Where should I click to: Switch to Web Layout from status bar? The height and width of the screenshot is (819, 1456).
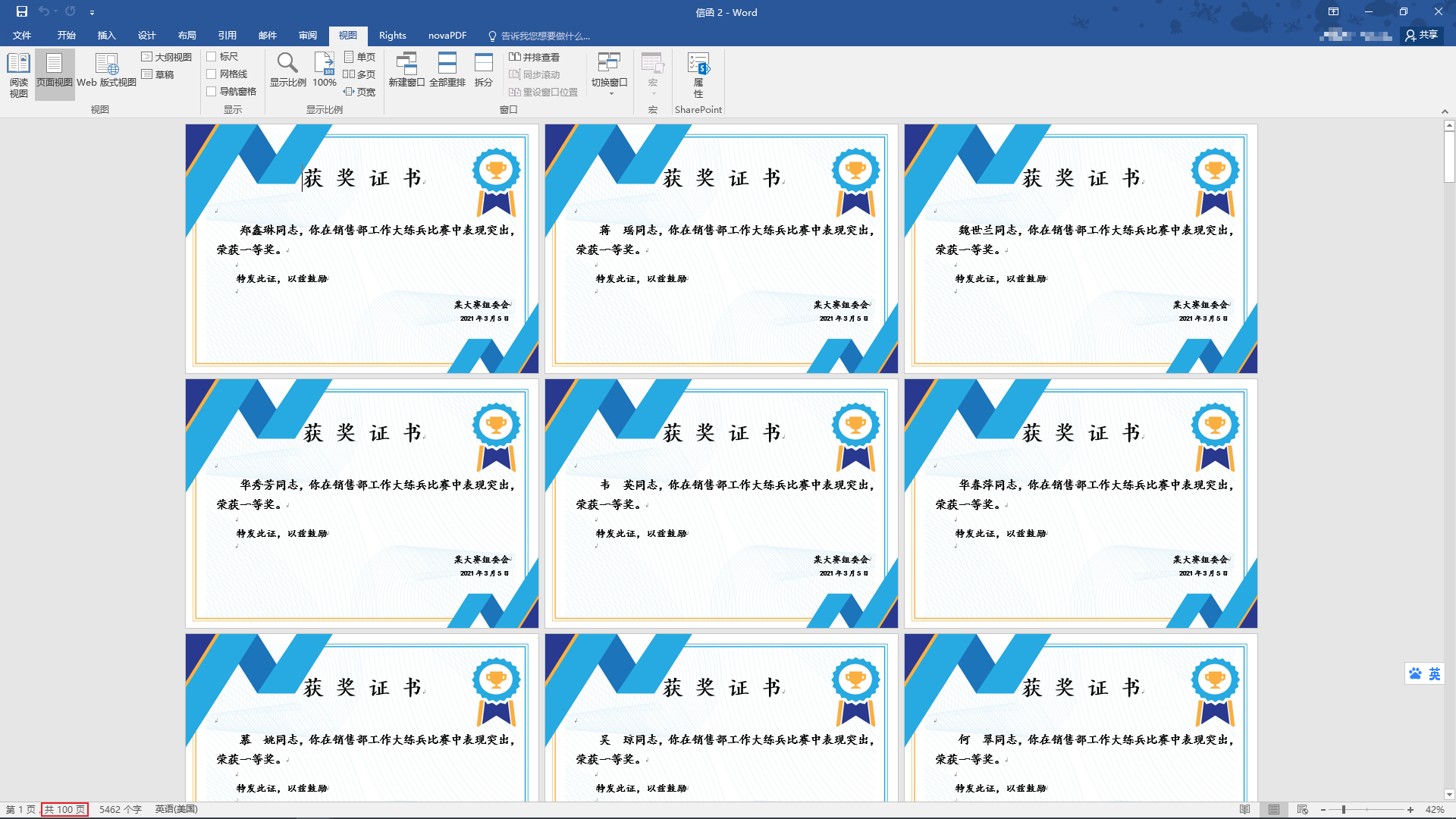tap(1303, 810)
